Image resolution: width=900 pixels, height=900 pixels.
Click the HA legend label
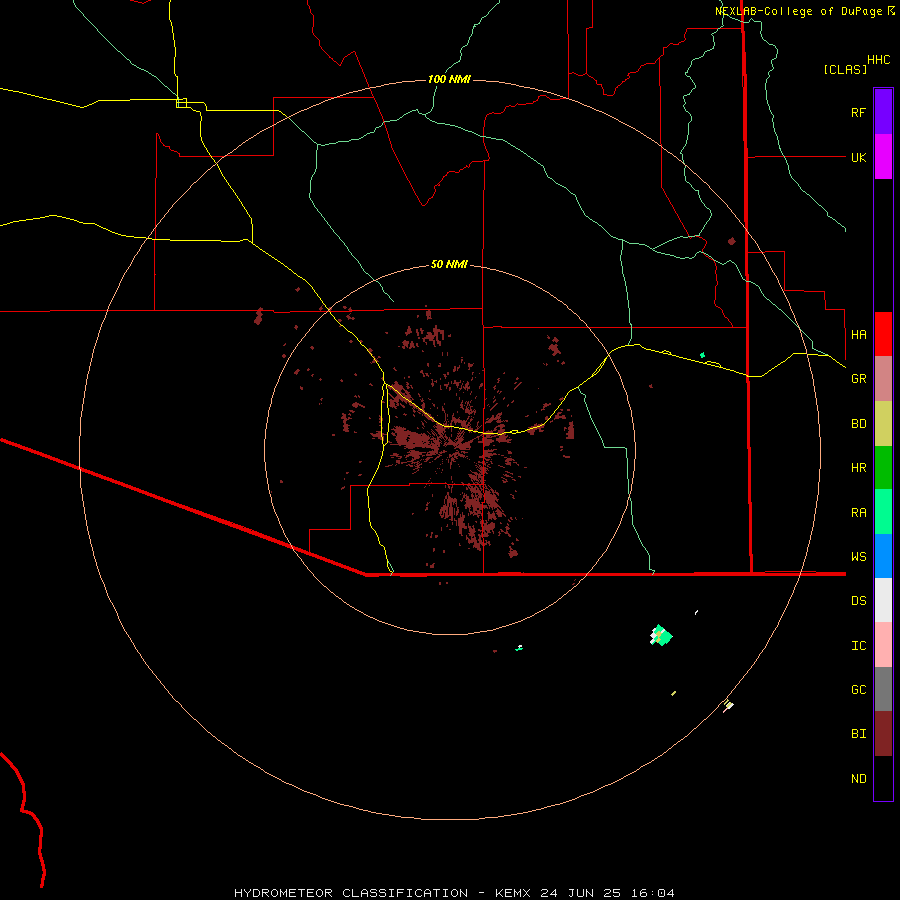858,335
